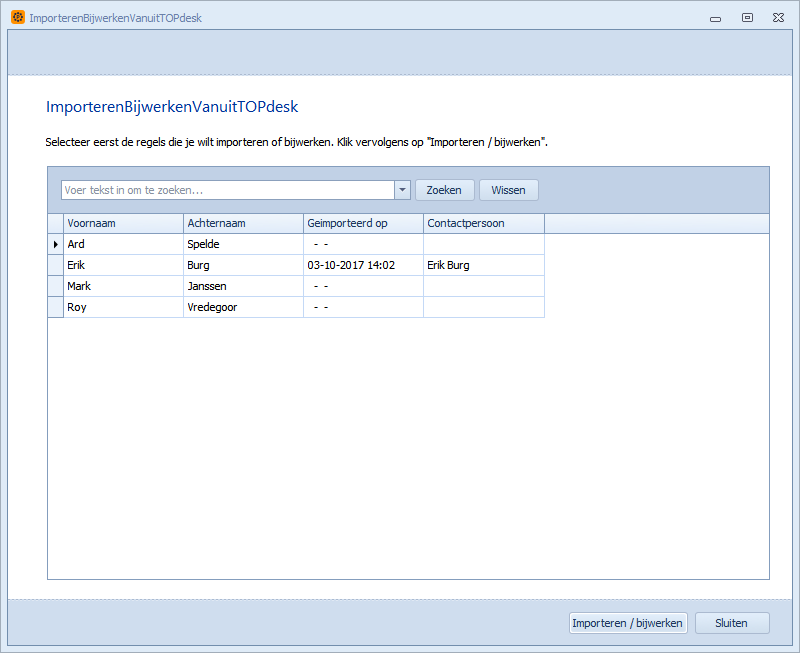Select the surname cell 'Spelde'
Image resolution: width=800 pixels, height=653 pixels.
tap(243, 244)
